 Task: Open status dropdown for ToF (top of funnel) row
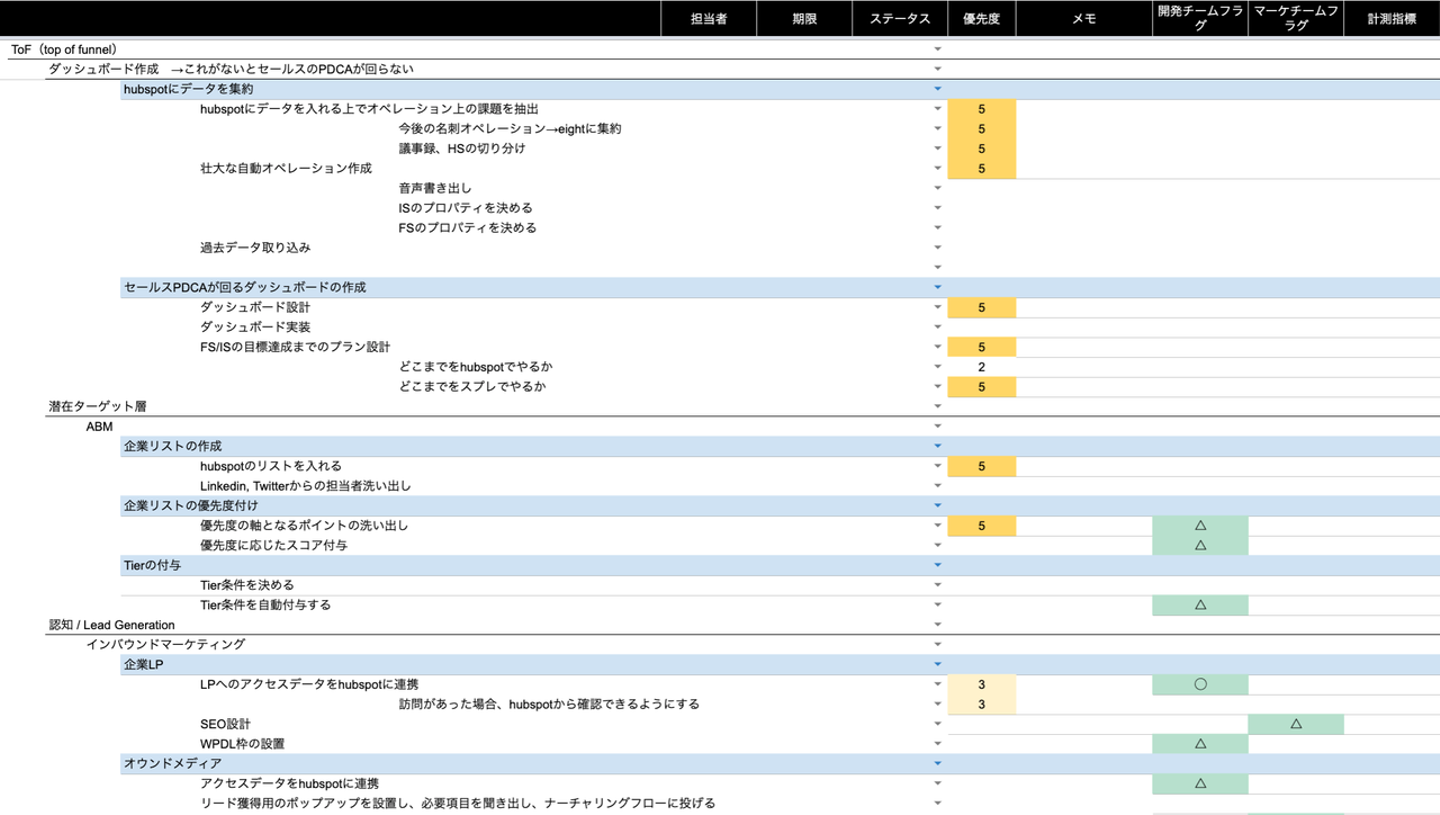[x=937, y=49]
